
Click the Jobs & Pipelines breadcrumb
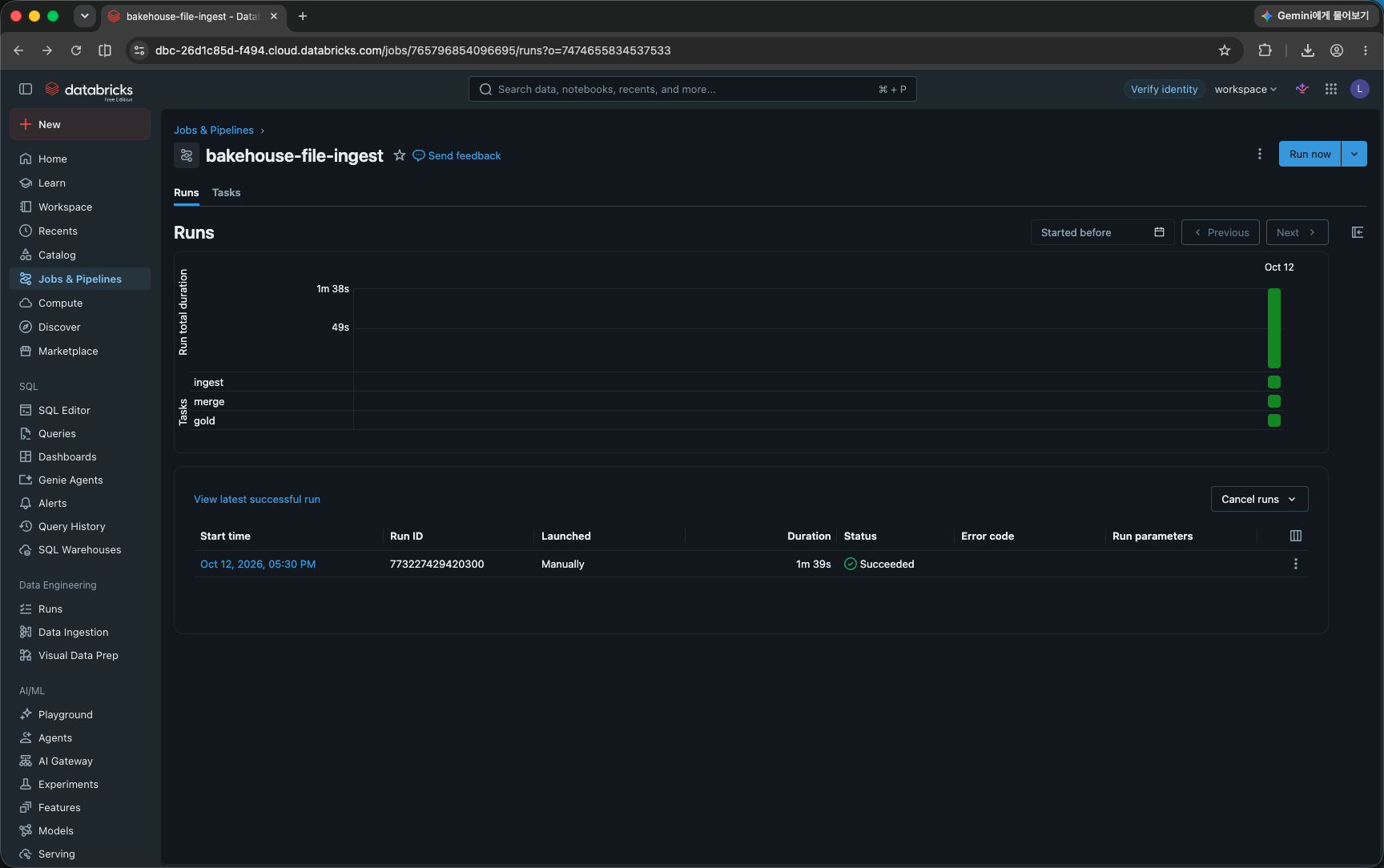click(x=214, y=130)
